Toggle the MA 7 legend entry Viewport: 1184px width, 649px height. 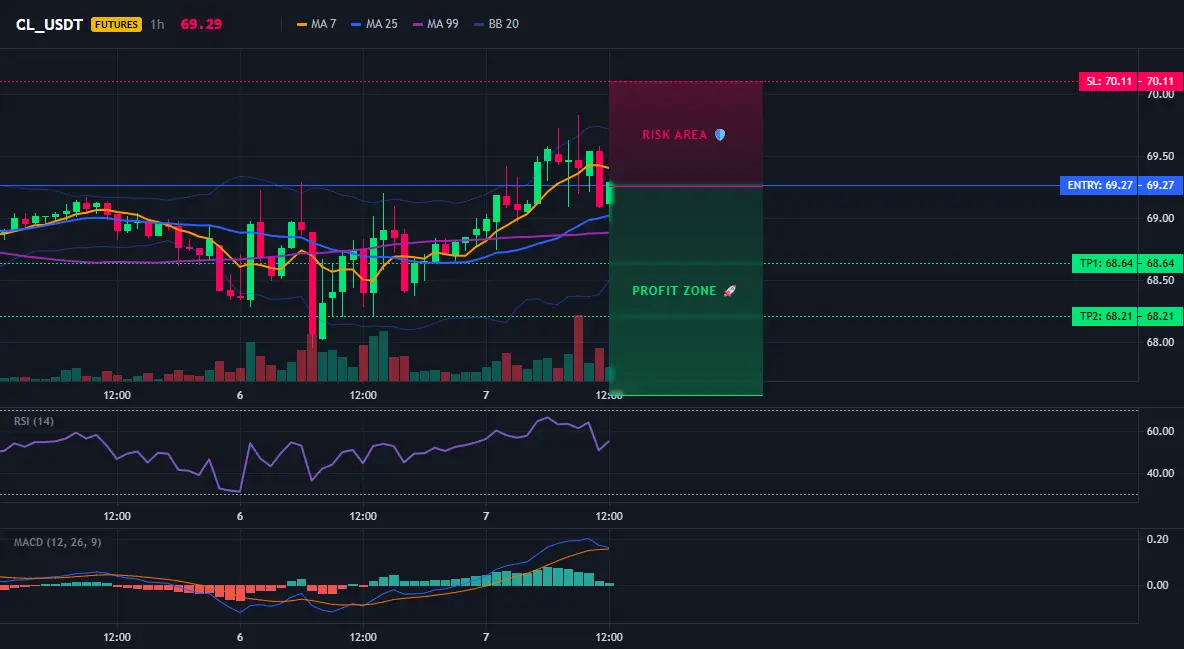pyautogui.click(x=316, y=24)
